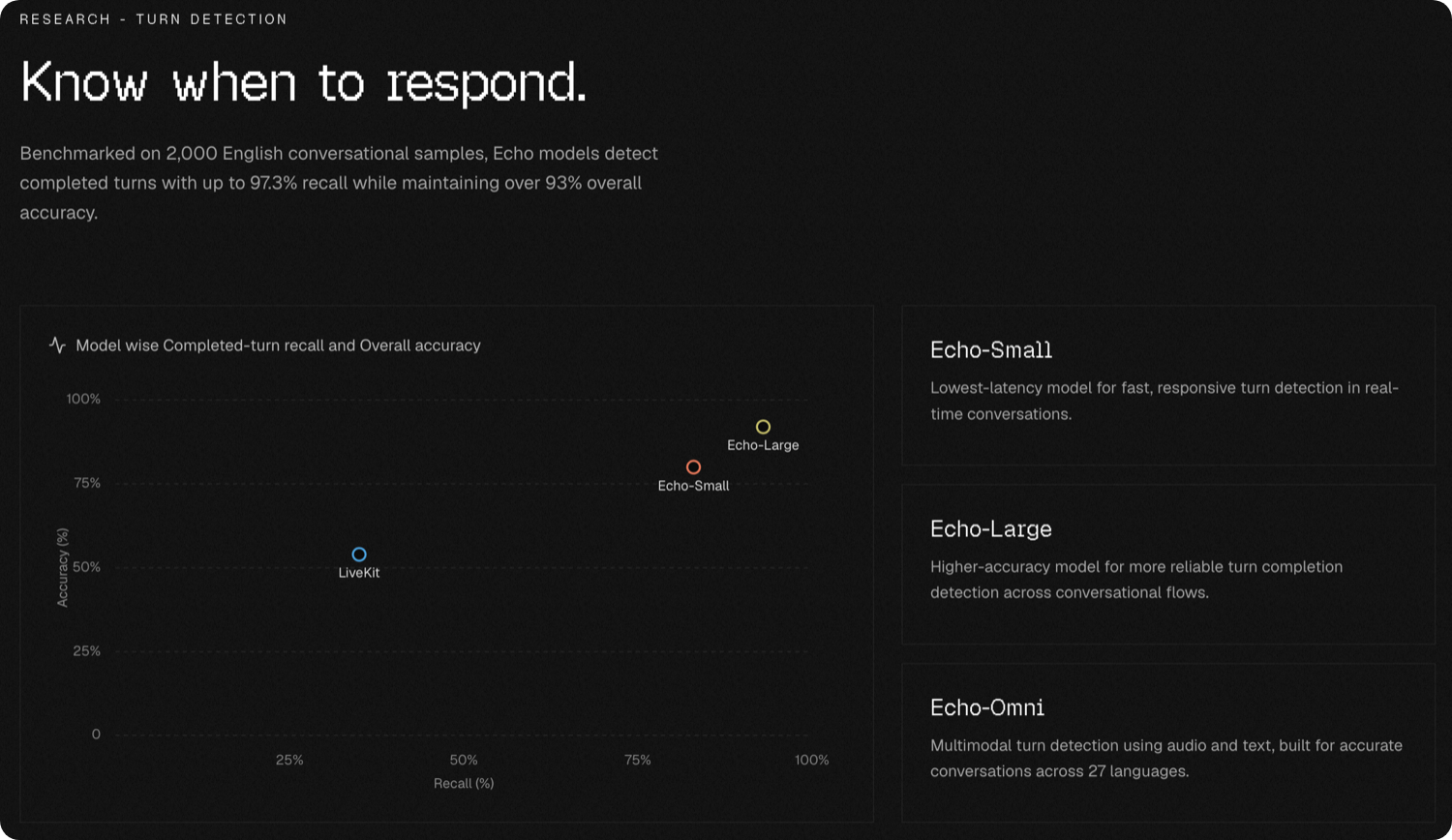Click the '0' y-axis tick label
Image resolution: width=1452 pixels, height=840 pixels.
96,735
